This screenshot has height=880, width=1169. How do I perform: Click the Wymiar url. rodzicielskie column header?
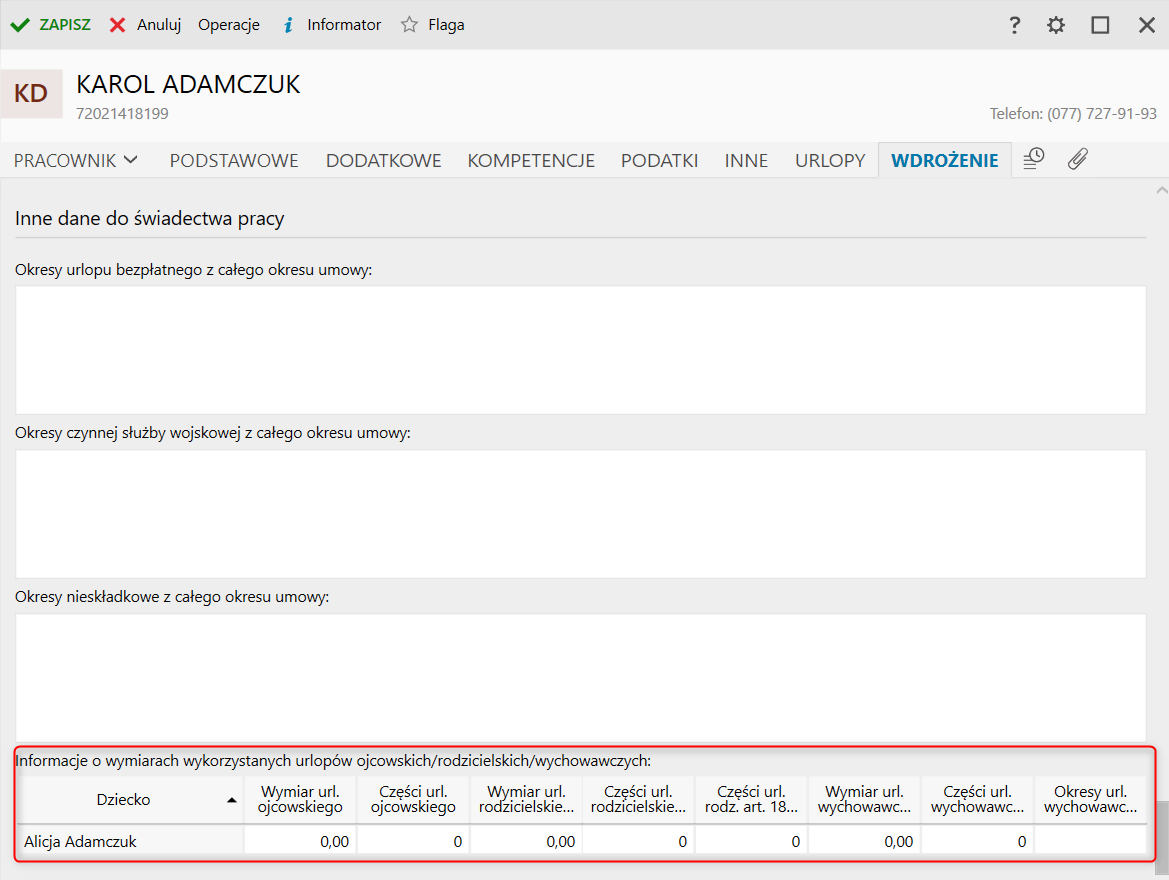[526, 799]
